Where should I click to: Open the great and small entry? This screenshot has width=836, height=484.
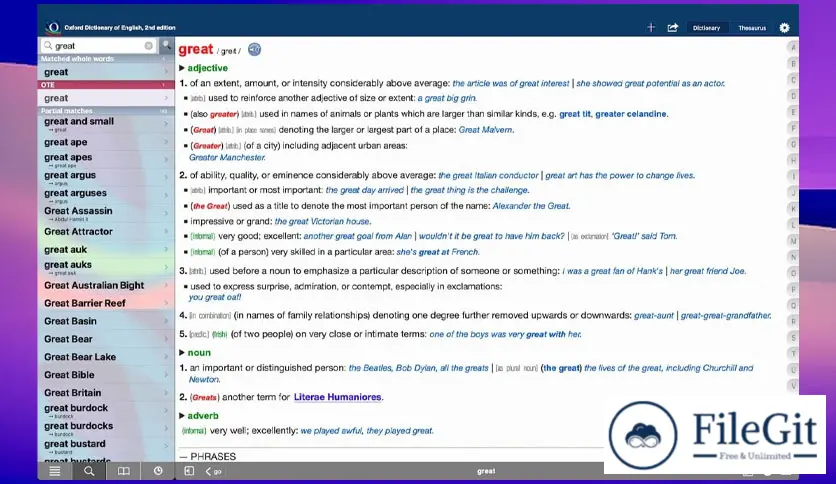[x=106, y=124]
